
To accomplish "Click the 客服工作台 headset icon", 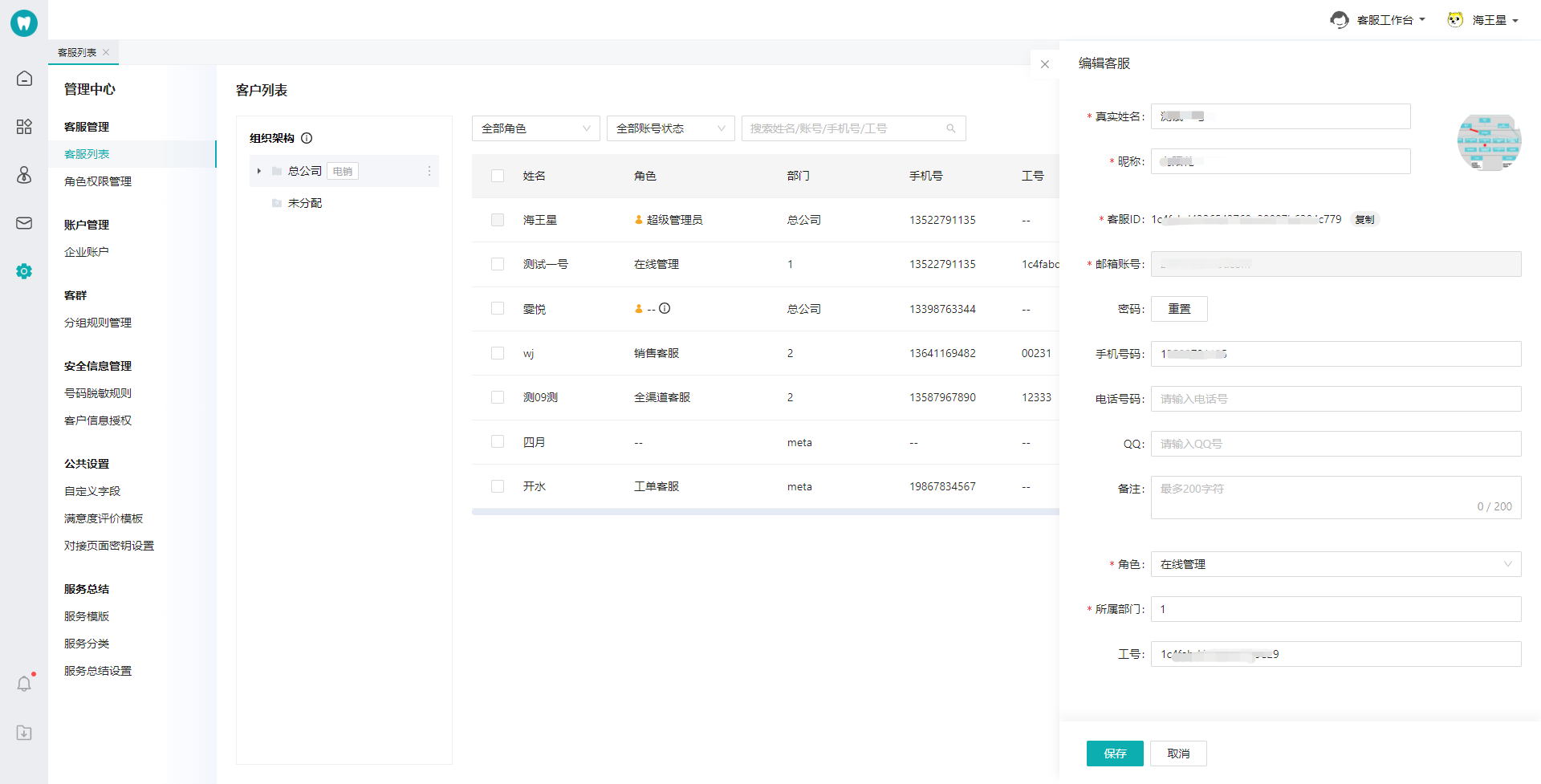I will coord(1339,20).
